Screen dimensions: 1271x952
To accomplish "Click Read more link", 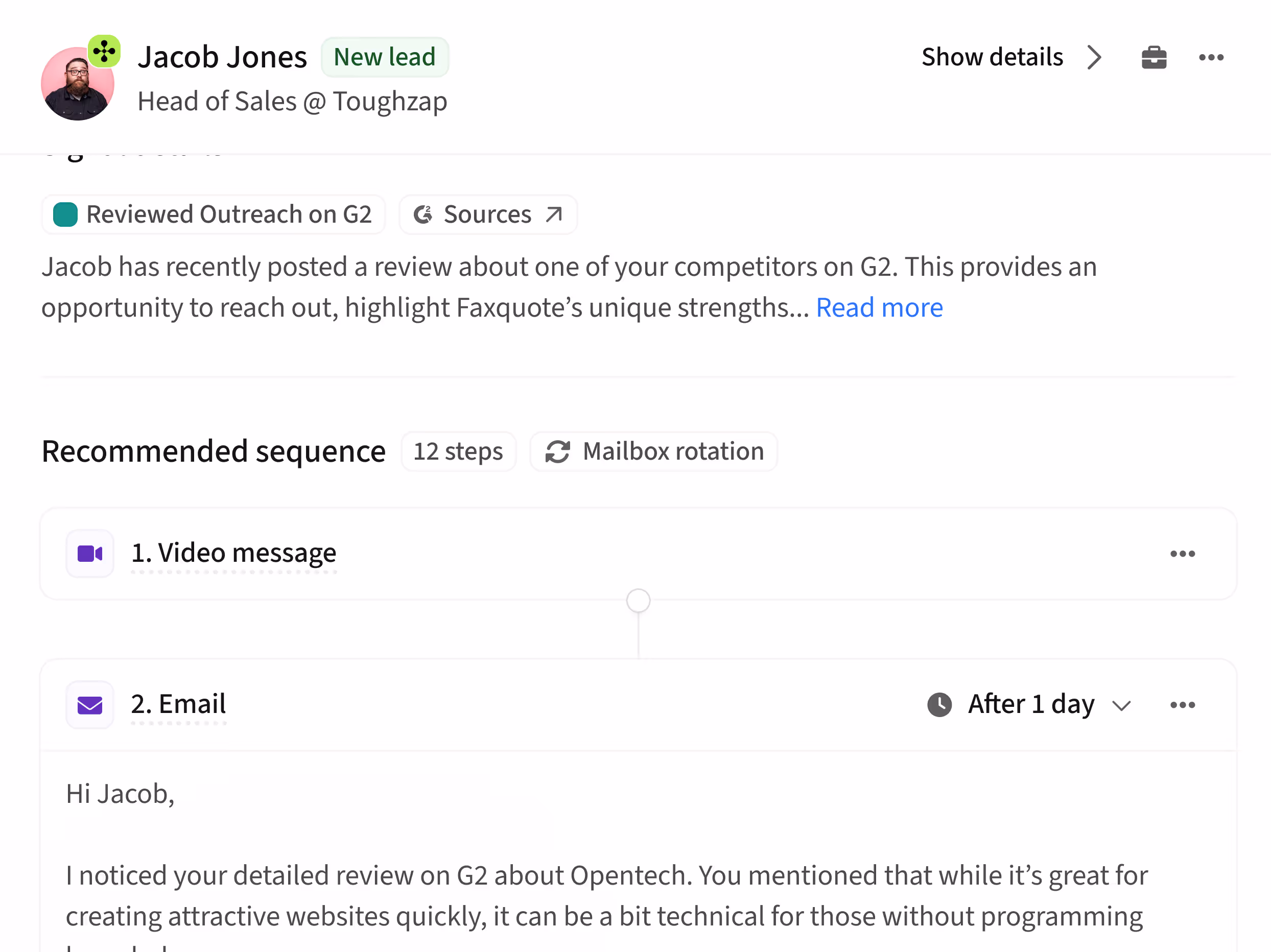I will pos(879,307).
